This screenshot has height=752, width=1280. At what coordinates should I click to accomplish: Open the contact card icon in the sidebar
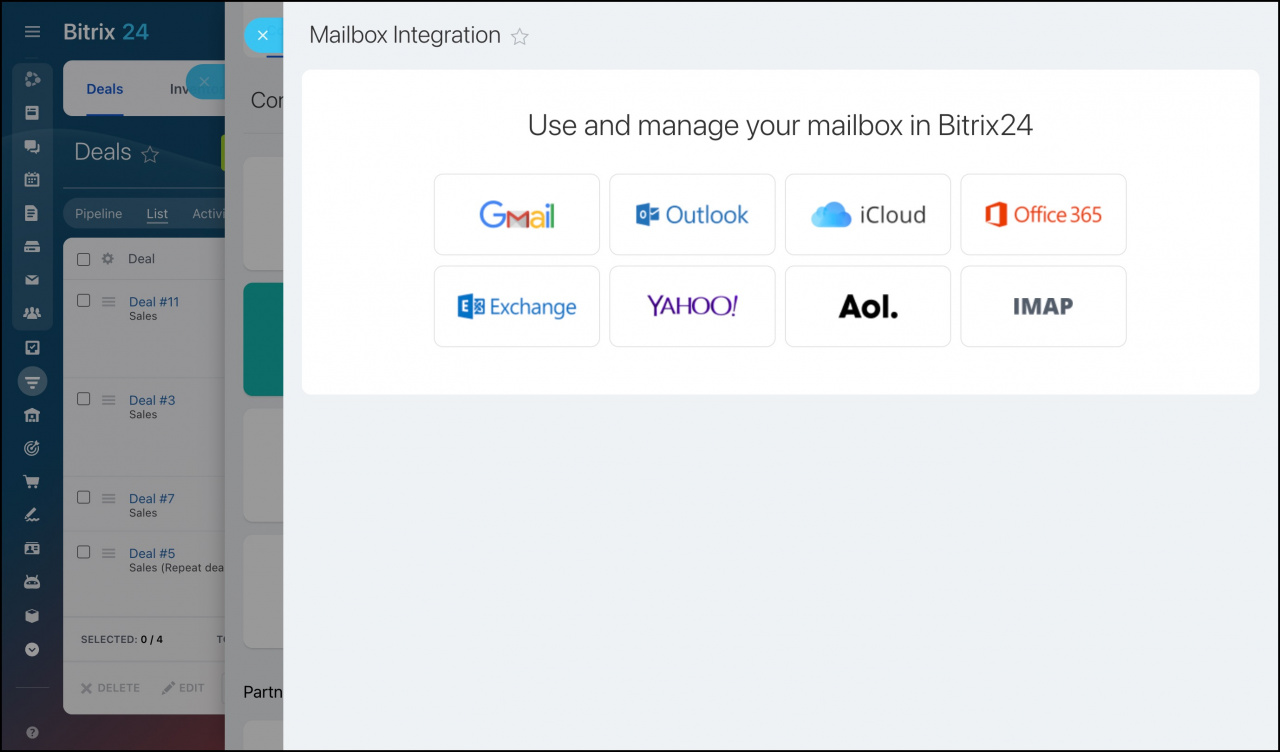(x=32, y=549)
